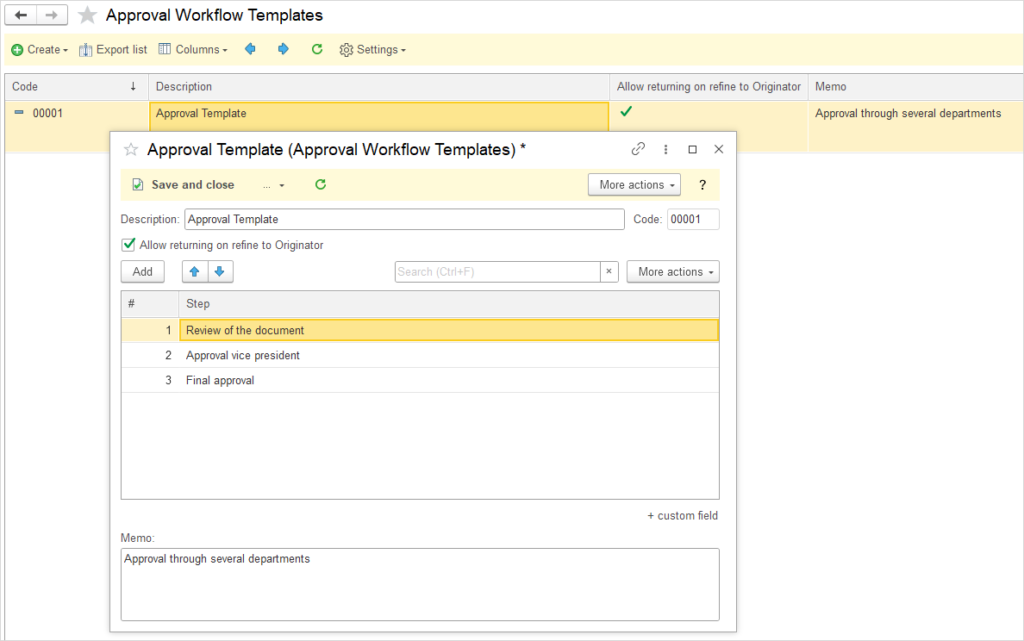Move step down with blue down arrow
This screenshot has width=1024, height=641.
(220, 272)
